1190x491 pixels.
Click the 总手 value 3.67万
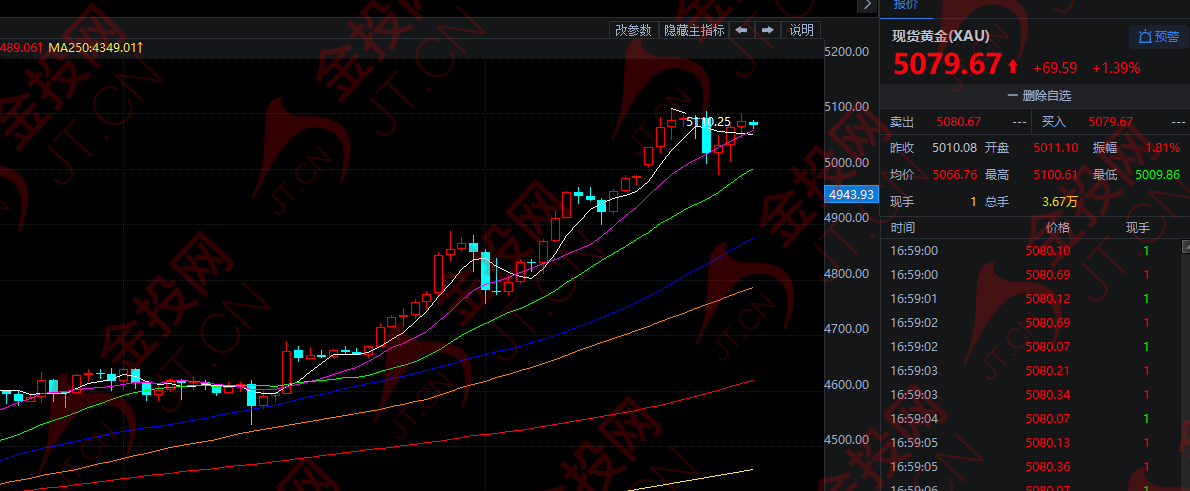click(x=1061, y=201)
